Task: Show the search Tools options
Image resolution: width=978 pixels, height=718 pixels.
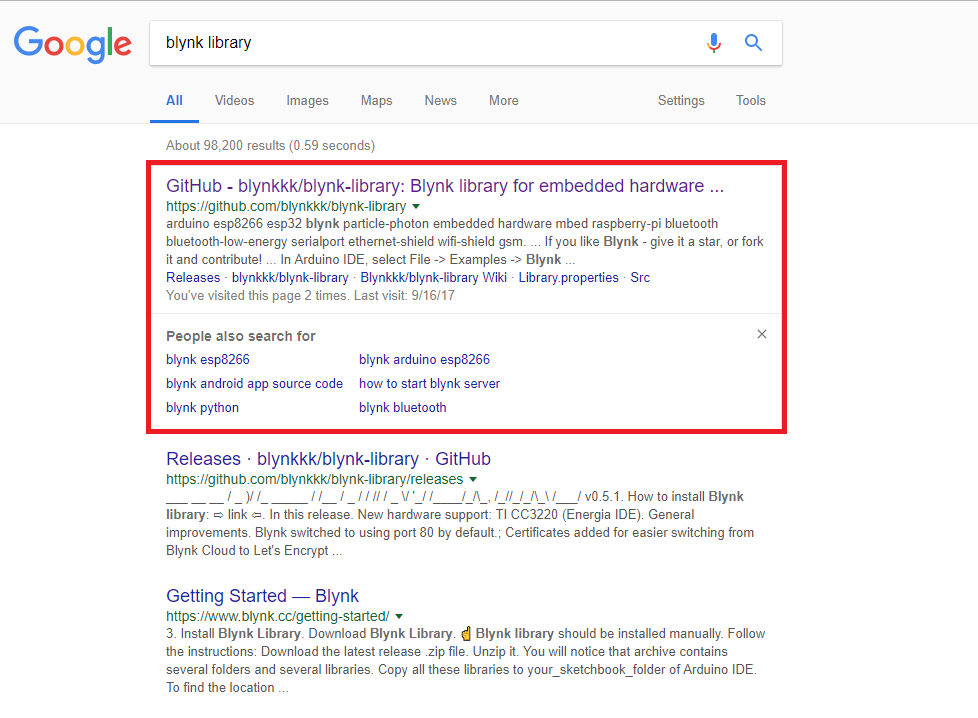Action: tap(750, 101)
